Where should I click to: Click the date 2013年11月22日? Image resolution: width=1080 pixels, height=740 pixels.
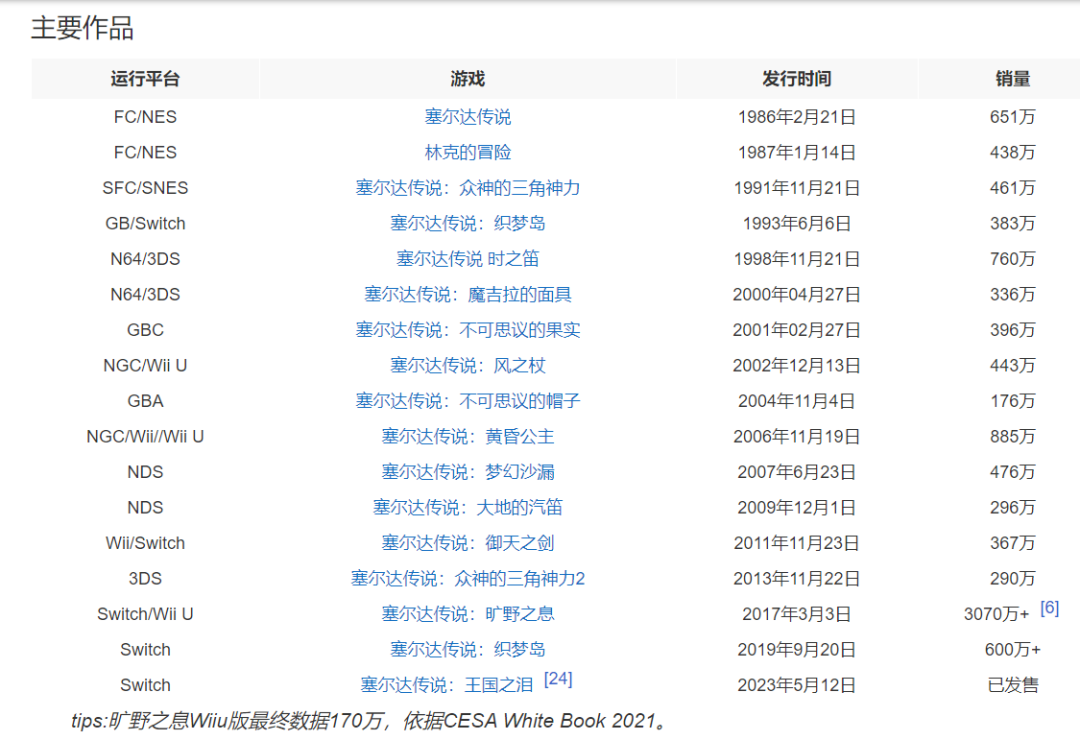pyautogui.click(x=796, y=578)
